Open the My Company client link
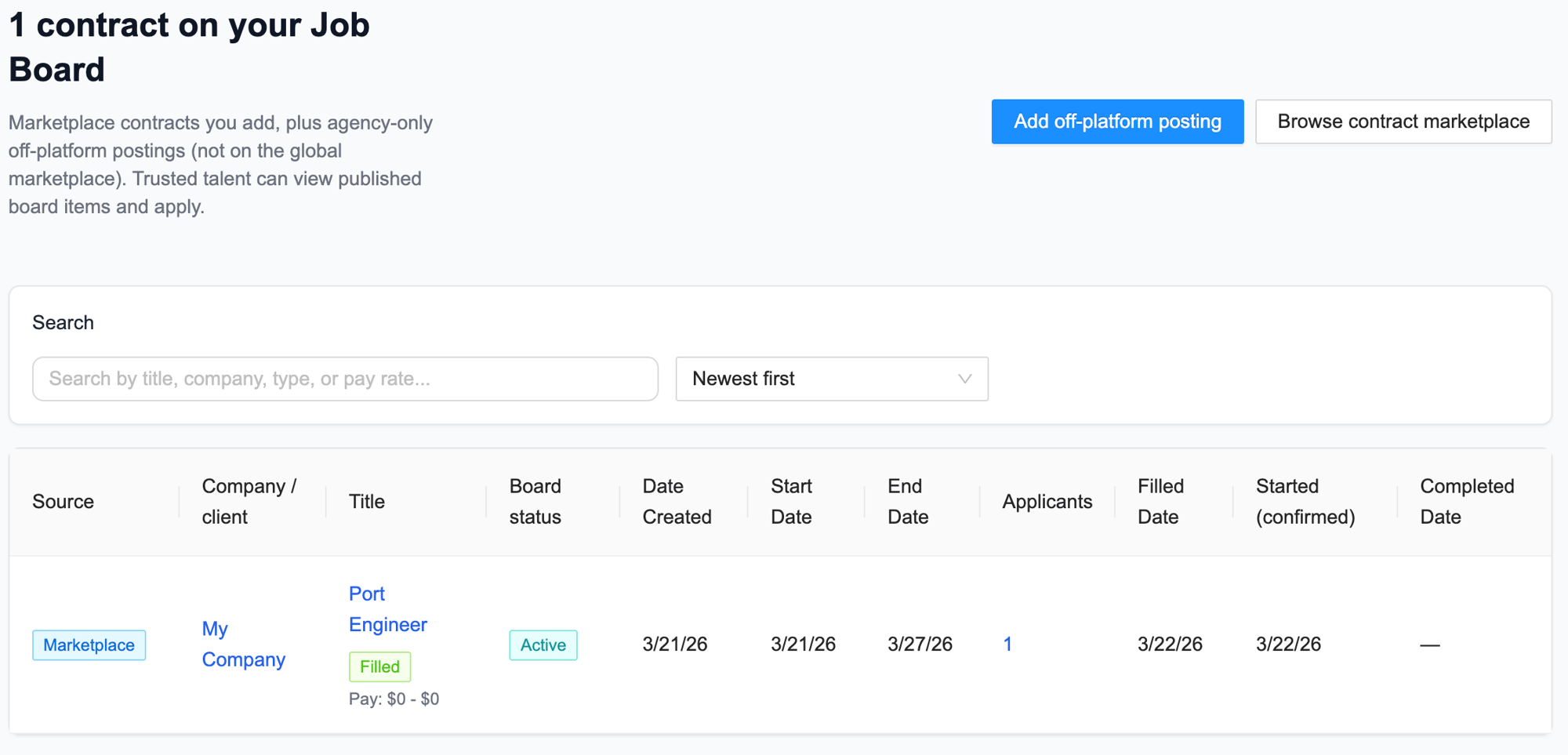The width and height of the screenshot is (1568, 755). [243, 644]
